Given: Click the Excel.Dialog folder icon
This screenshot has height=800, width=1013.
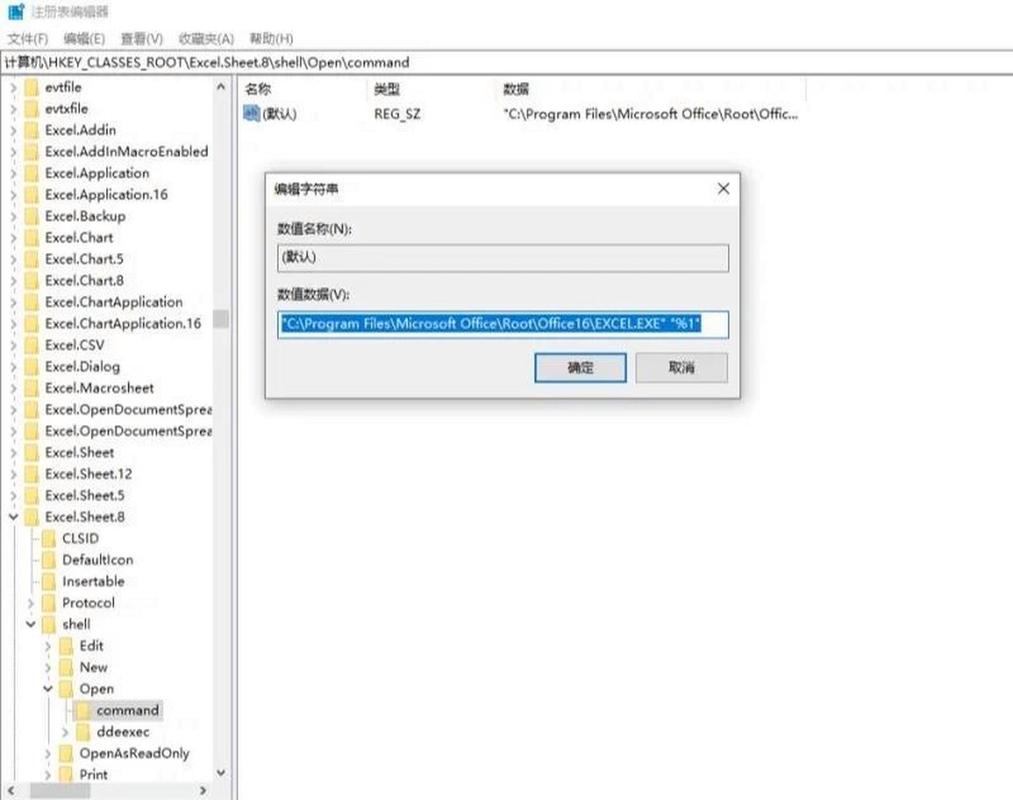Looking at the screenshot, I should tap(32, 367).
